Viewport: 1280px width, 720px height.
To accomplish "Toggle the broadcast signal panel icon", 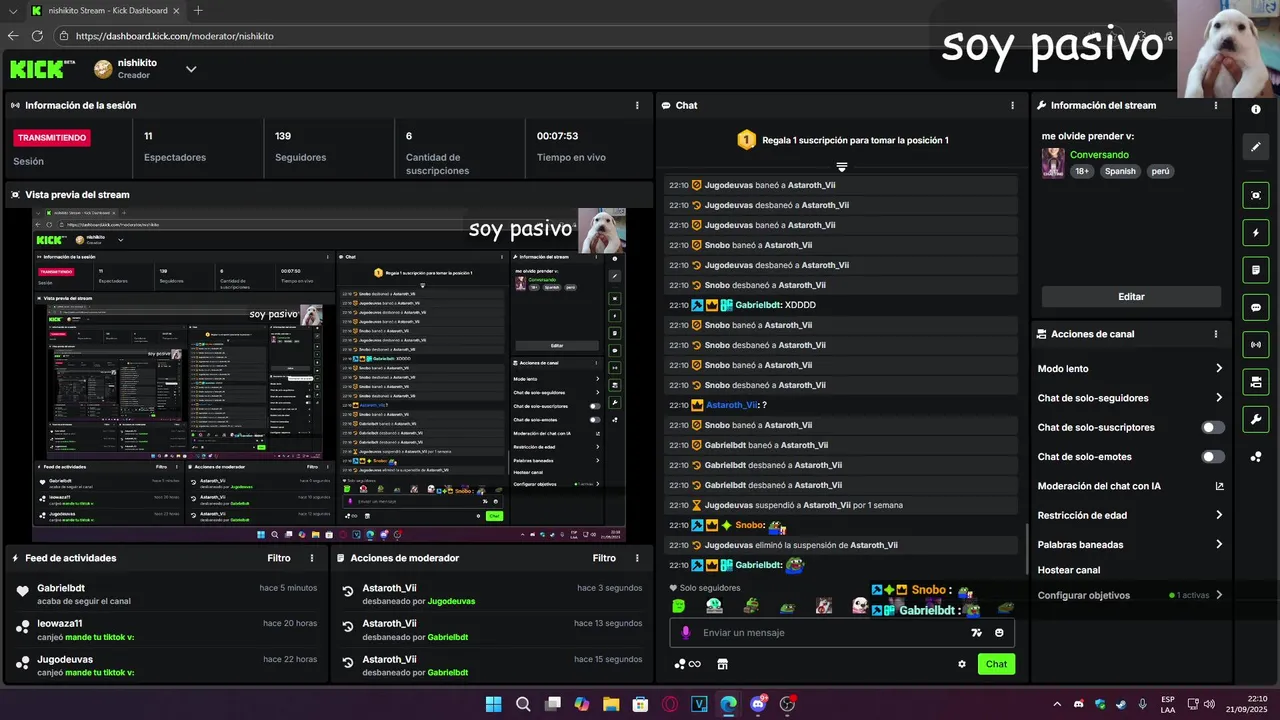I will coord(1256,345).
